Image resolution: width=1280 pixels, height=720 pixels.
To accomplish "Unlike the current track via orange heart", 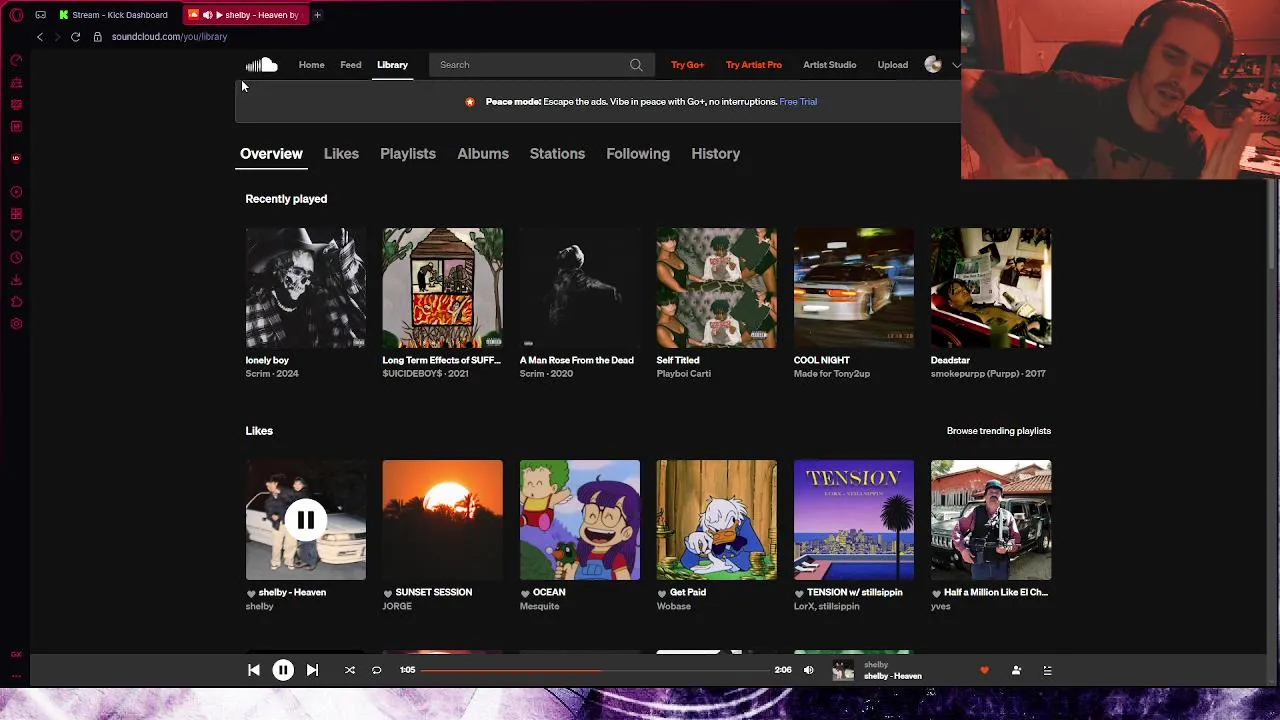I will click(x=984, y=670).
